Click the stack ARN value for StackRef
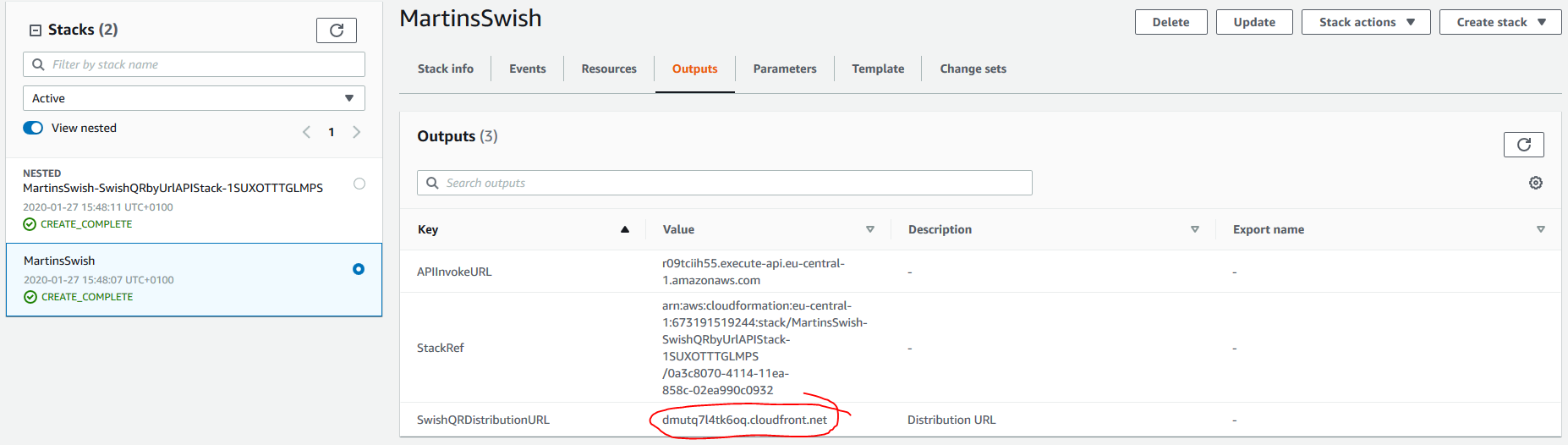 click(765, 348)
